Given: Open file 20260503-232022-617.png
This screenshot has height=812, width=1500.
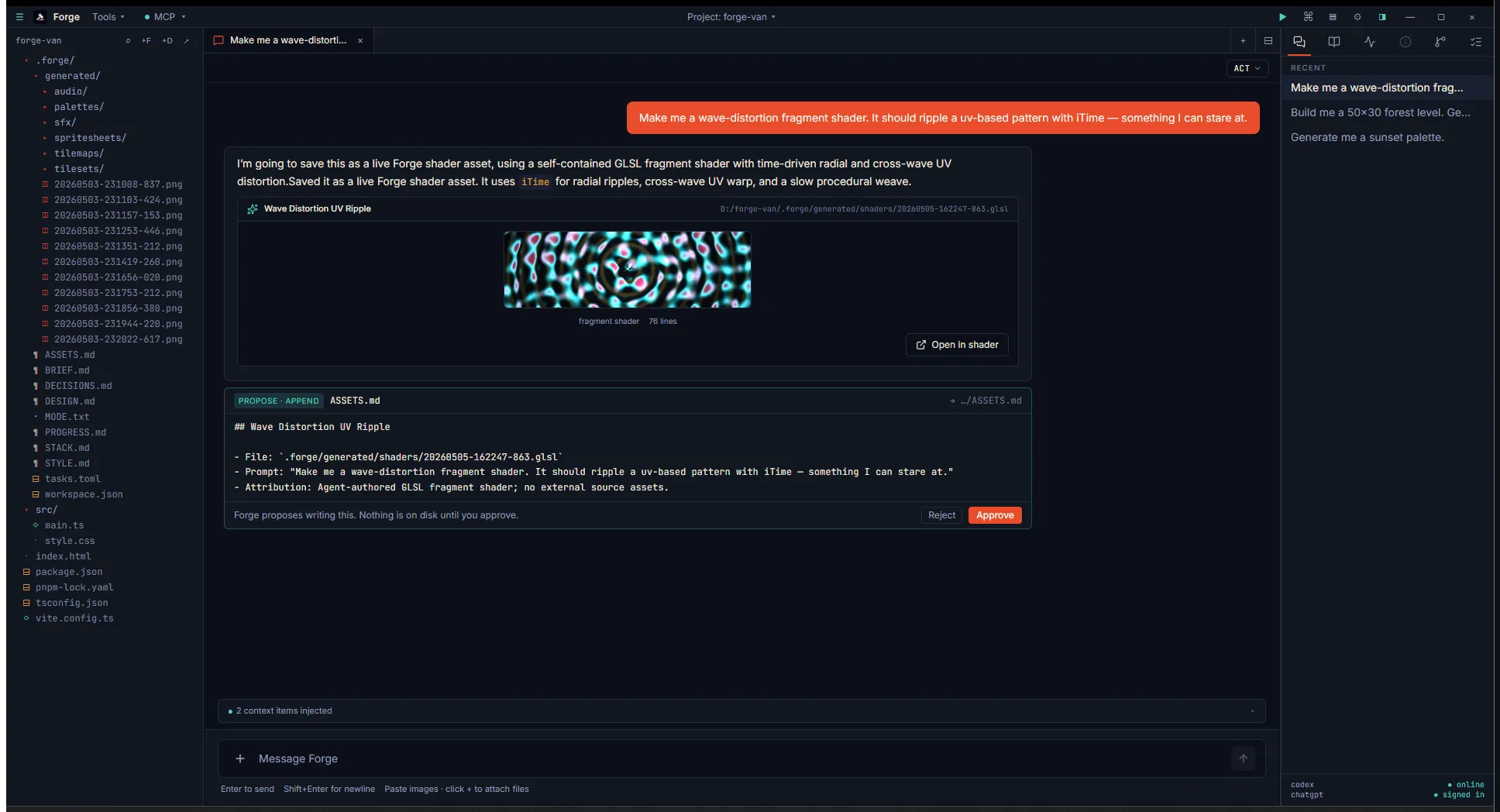Looking at the screenshot, I should [118, 339].
